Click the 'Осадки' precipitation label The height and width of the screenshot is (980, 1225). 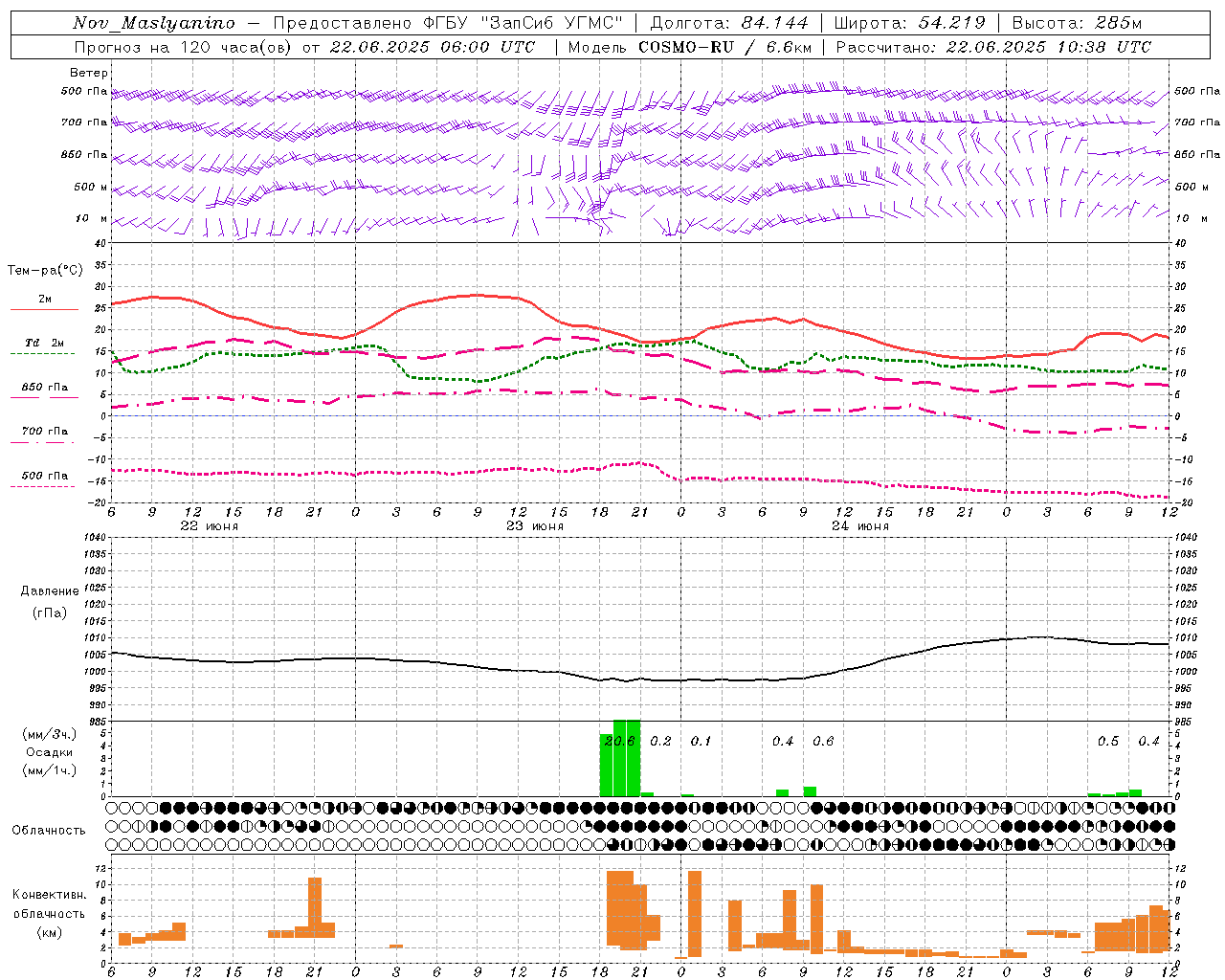49,752
